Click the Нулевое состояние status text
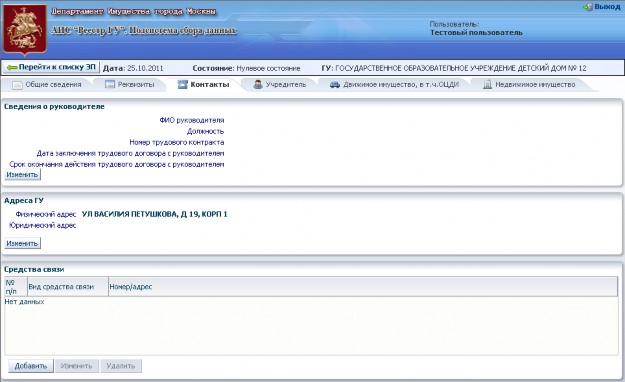625x382 pixels. (x=268, y=68)
